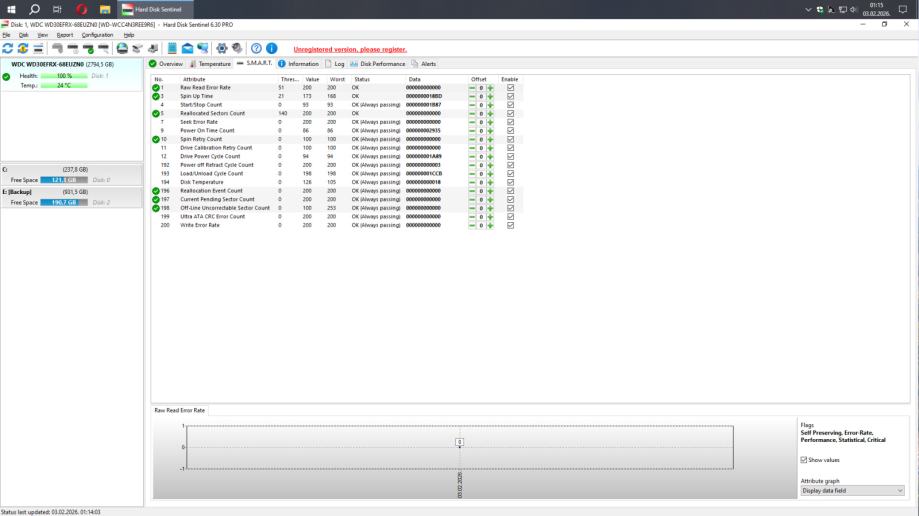The height and width of the screenshot is (516, 919).
Task: Open About via the blue info icon
Action: click(271, 48)
